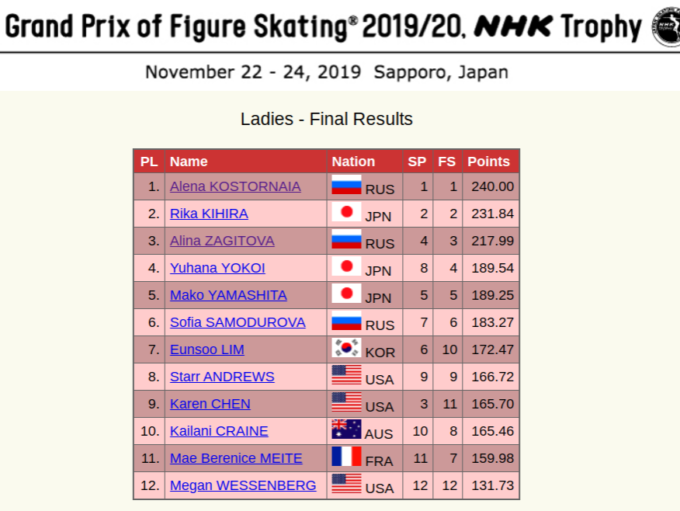This screenshot has height=511, width=680.
Task: Click the Points column header
Action: click(x=488, y=161)
